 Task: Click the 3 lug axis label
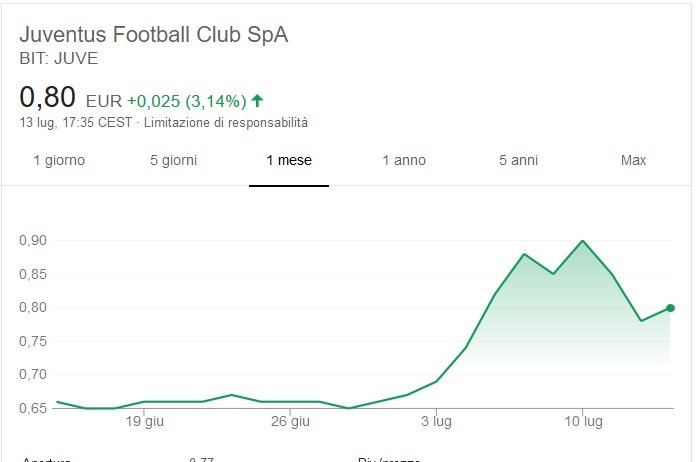[x=437, y=421]
